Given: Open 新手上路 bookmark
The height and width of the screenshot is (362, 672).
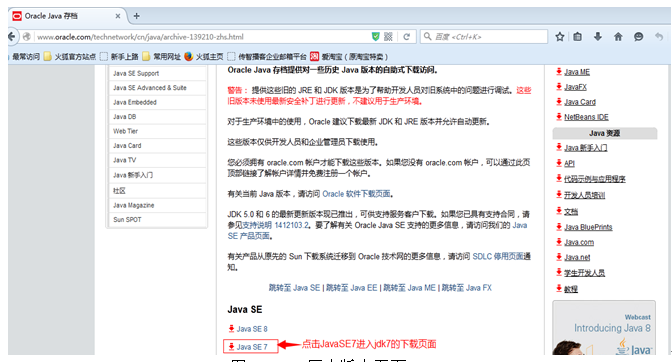Looking at the screenshot, I should tap(119, 57).
